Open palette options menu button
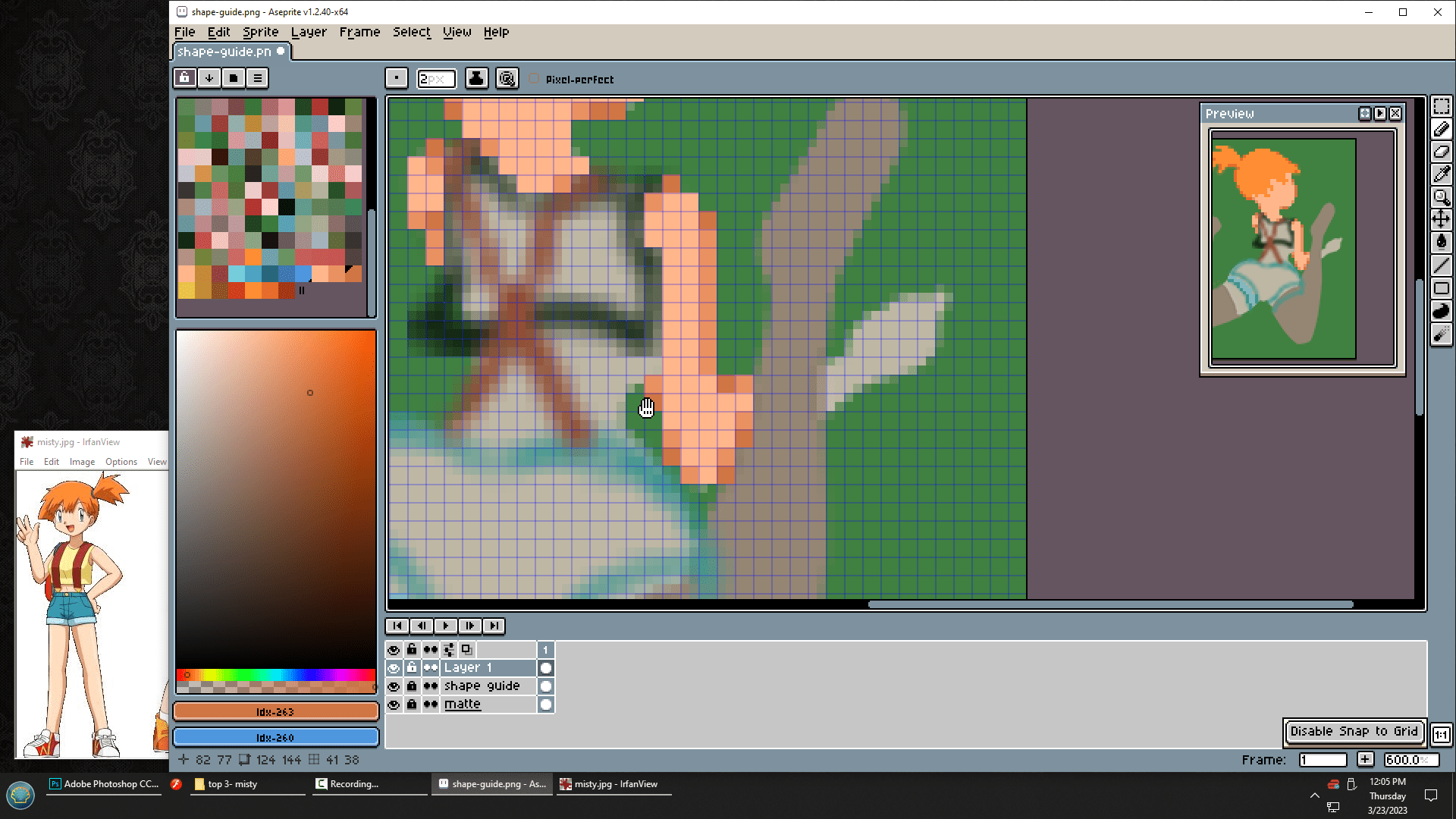This screenshot has height=819, width=1456. [x=258, y=78]
